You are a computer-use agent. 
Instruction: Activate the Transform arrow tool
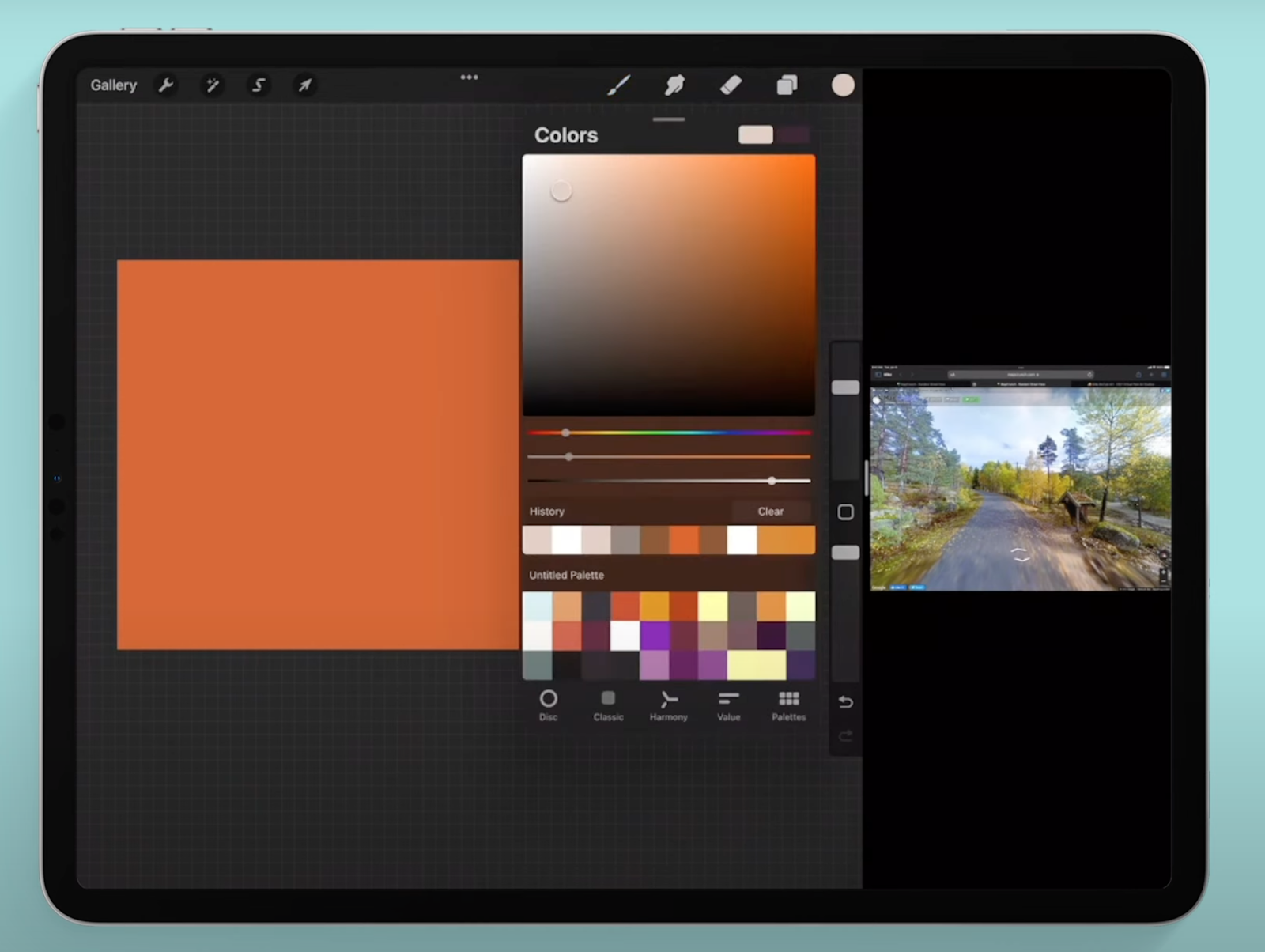pyautogui.click(x=304, y=85)
